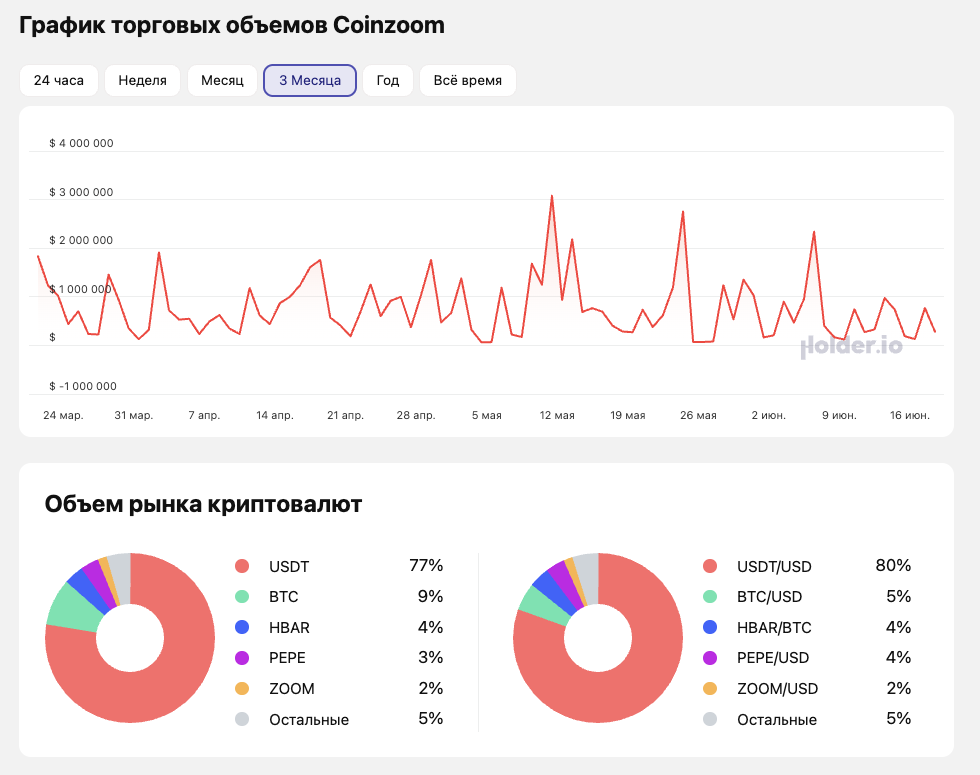
Task: Click the red USDT/USD legend dot
Action: click(710, 566)
